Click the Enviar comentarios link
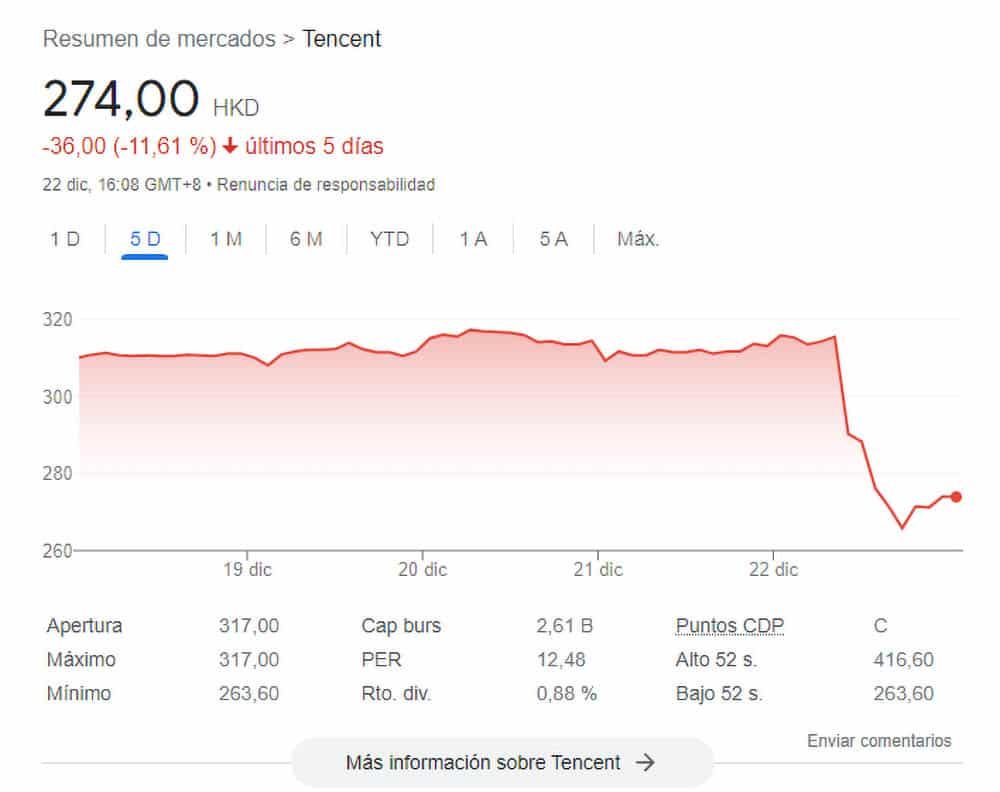1000x792 pixels. click(x=879, y=741)
